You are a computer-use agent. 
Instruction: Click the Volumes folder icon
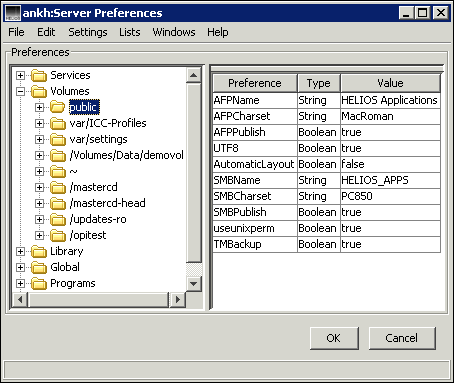pos(39,91)
